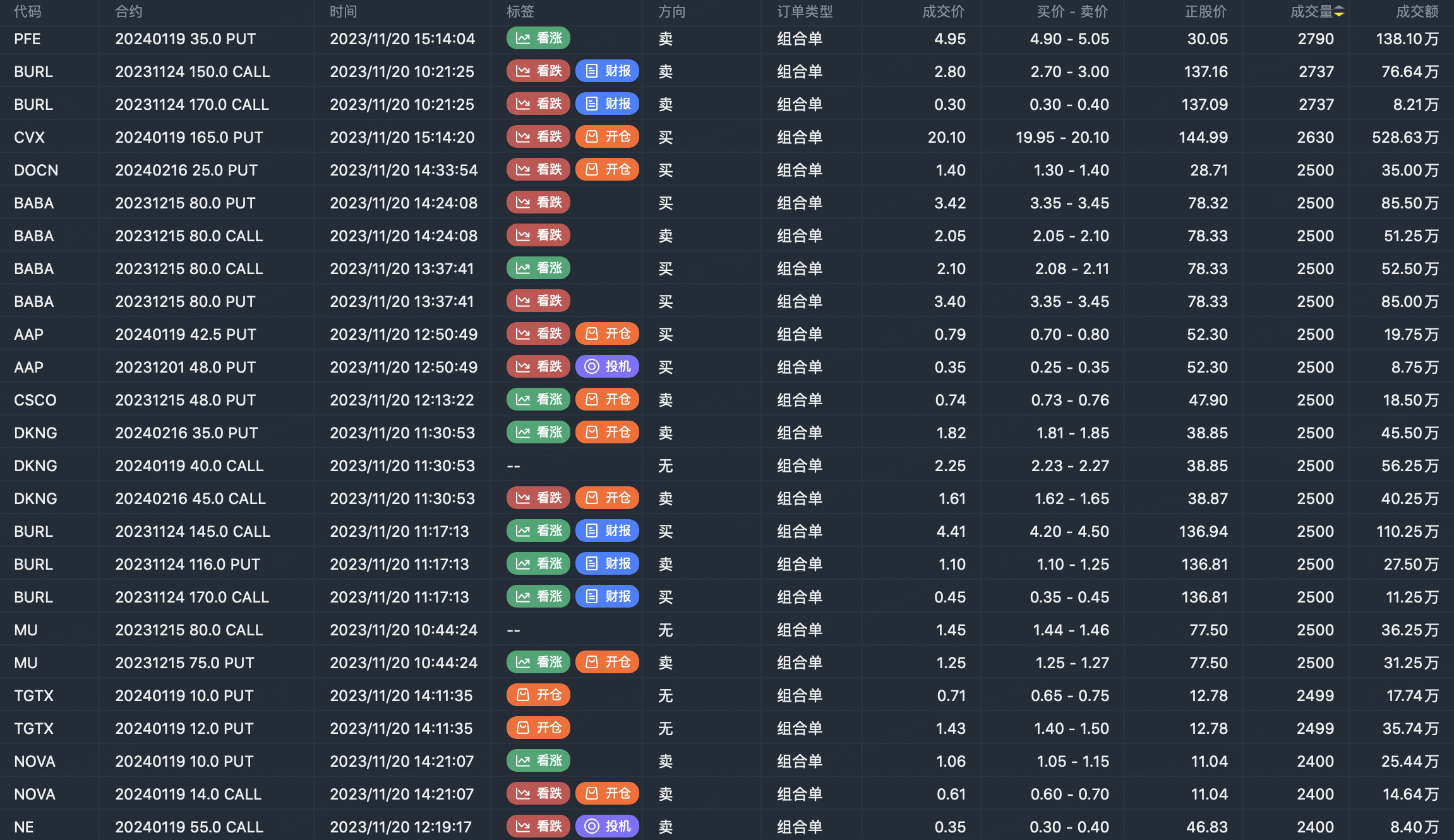
Task: Click 开仓 tag on CVX row
Action: 607,137
